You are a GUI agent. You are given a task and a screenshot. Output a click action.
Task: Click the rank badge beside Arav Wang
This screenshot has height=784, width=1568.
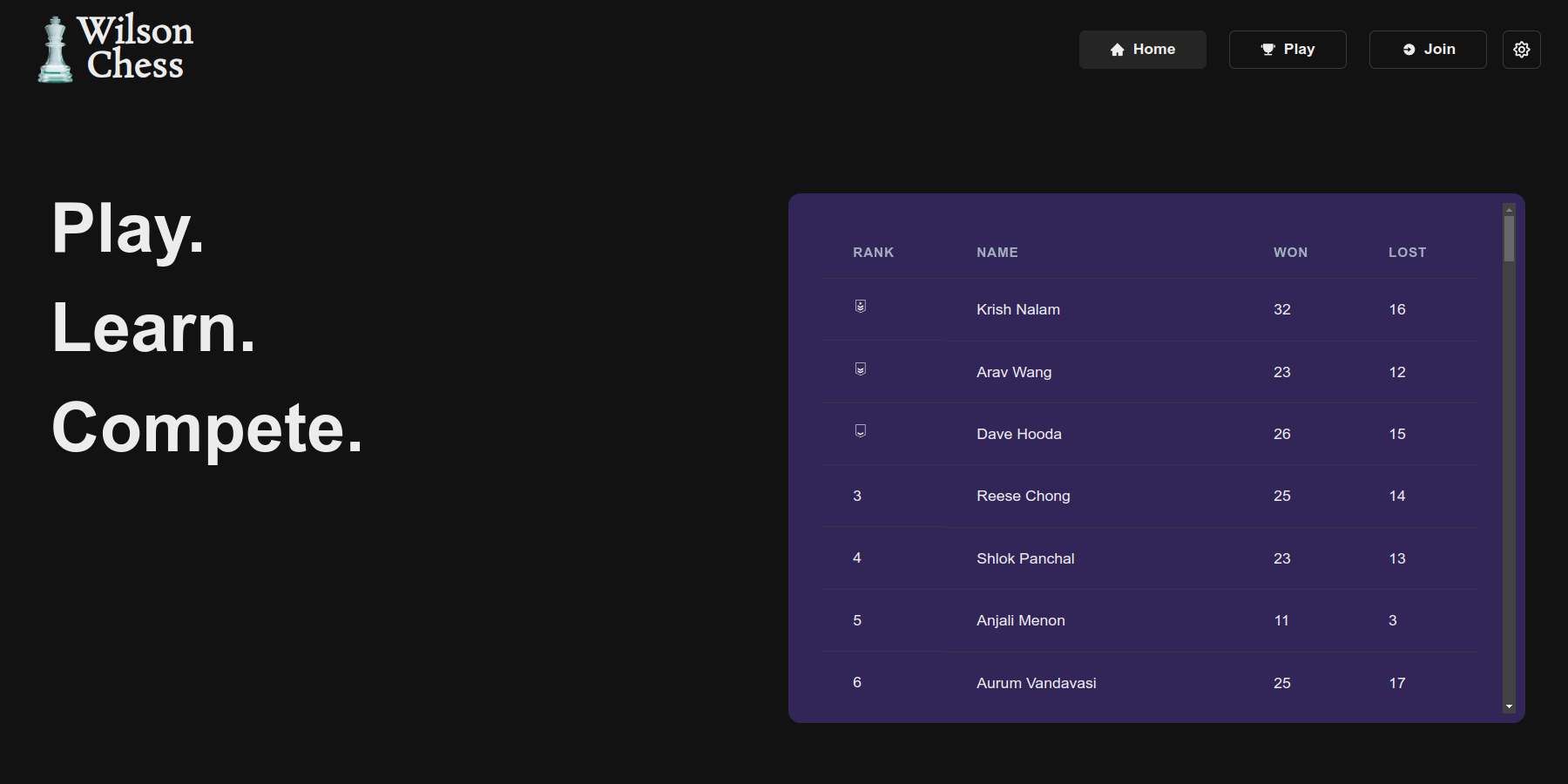click(x=860, y=369)
